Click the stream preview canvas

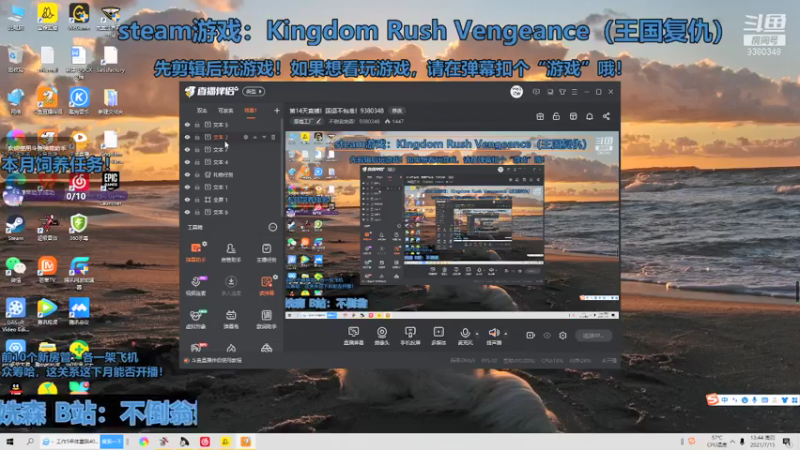452,226
